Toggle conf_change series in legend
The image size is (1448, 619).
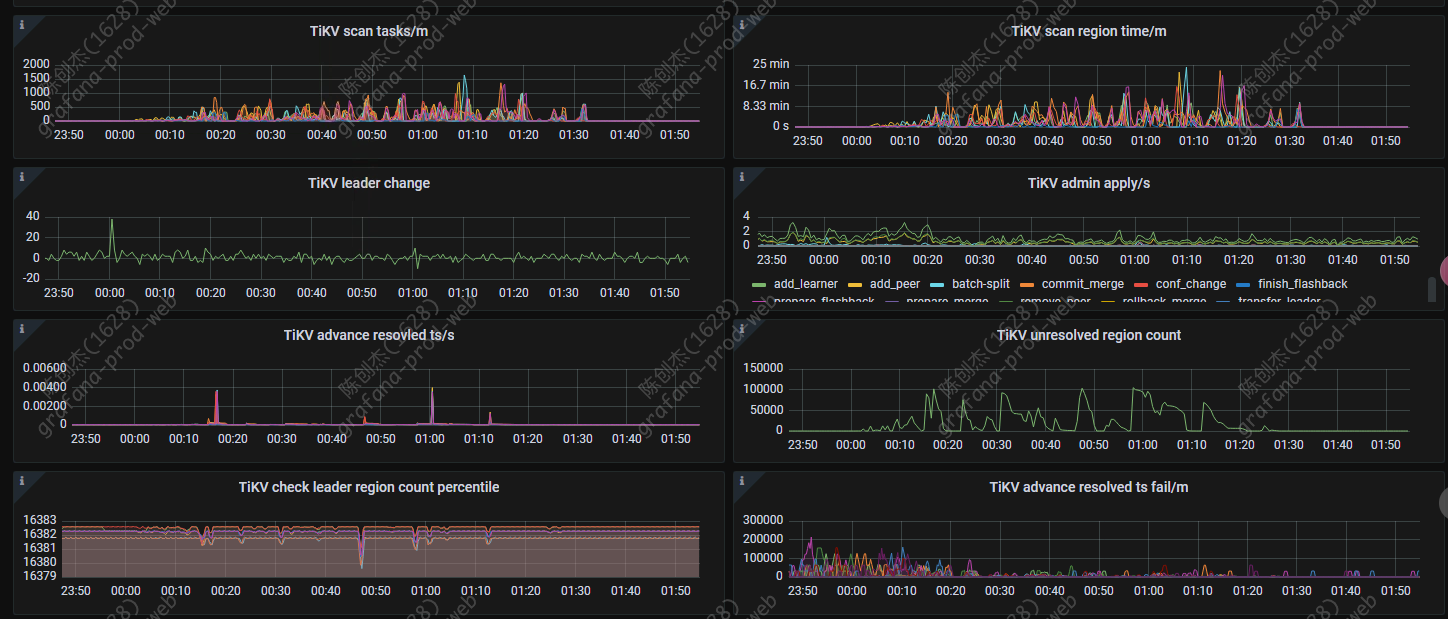pyautogui.click(x=1190, y=284)
